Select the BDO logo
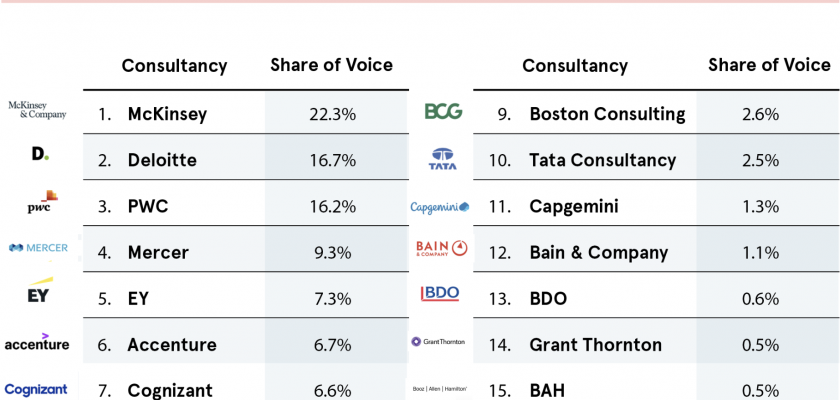Viewport: 840px width, 400px height. point(441,295)
